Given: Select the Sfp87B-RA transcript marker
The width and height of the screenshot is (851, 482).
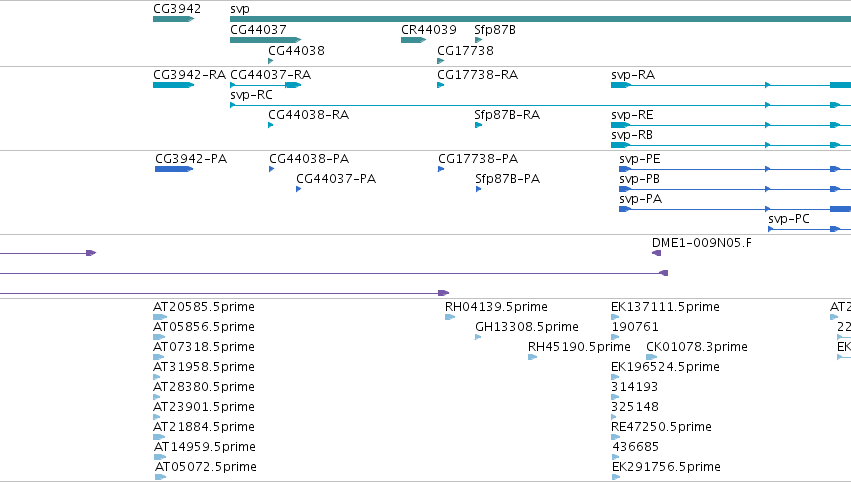Looking at the screenshot, I should 479,125.
